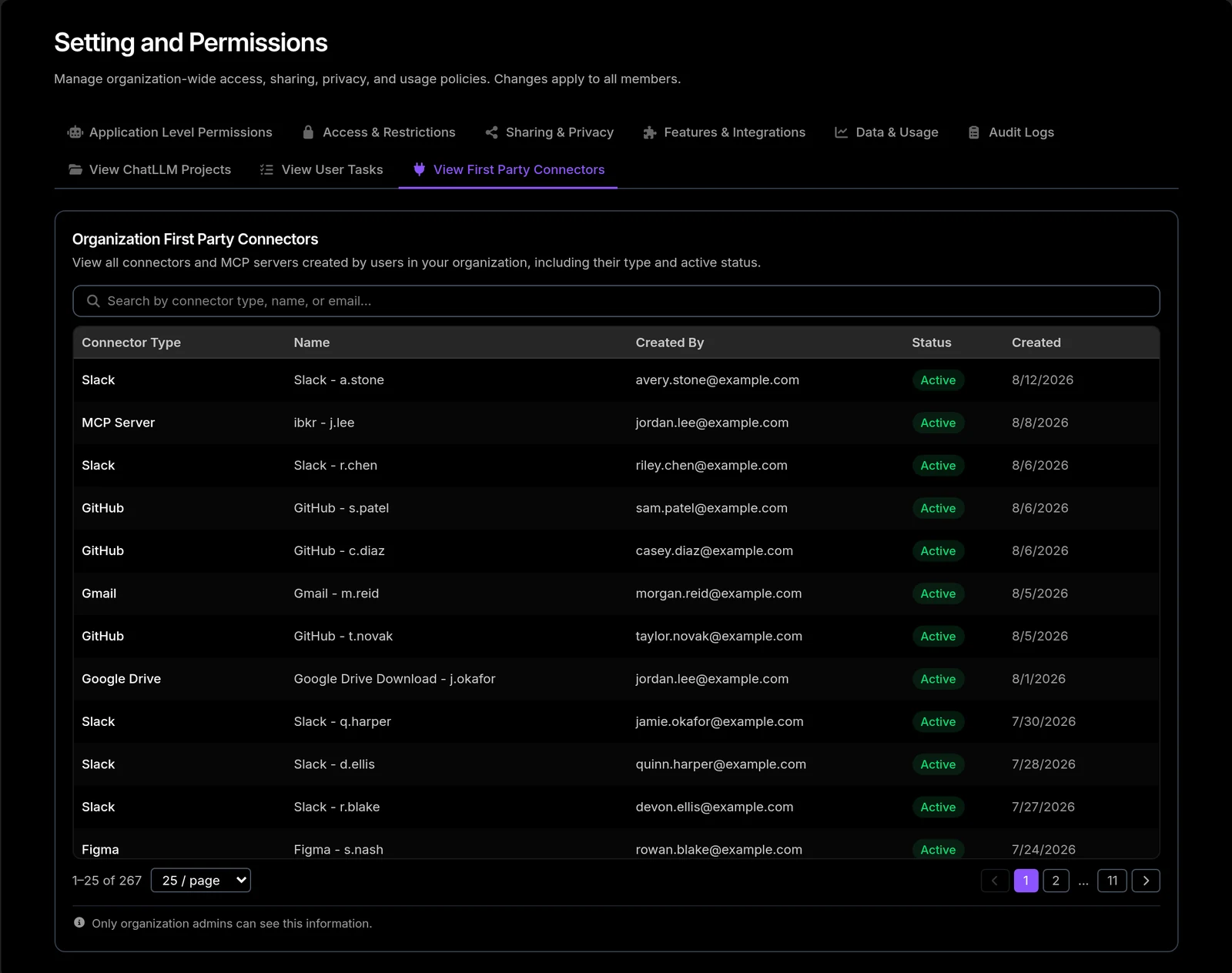Select the "GitHub - c.diaz" connector name
Image resolution: width=1232 pixels, height=973 pixels.
(339, 551)
